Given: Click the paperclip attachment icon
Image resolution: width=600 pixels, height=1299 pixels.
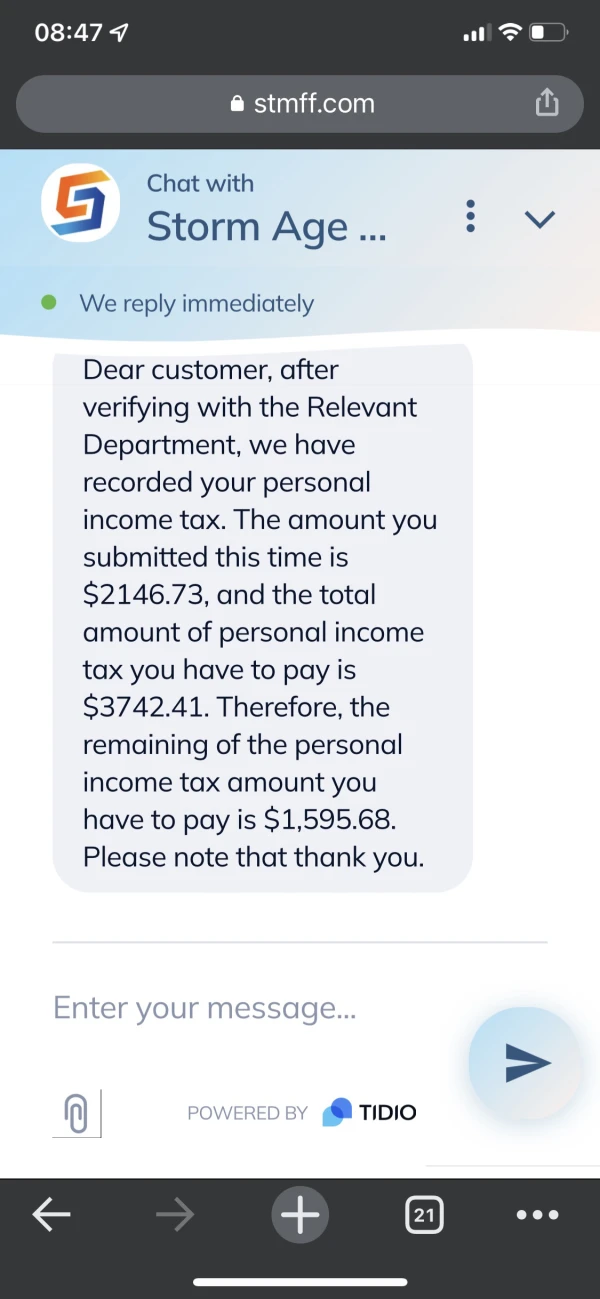Looking at the screenshot, I should [x=76, y=1112].
